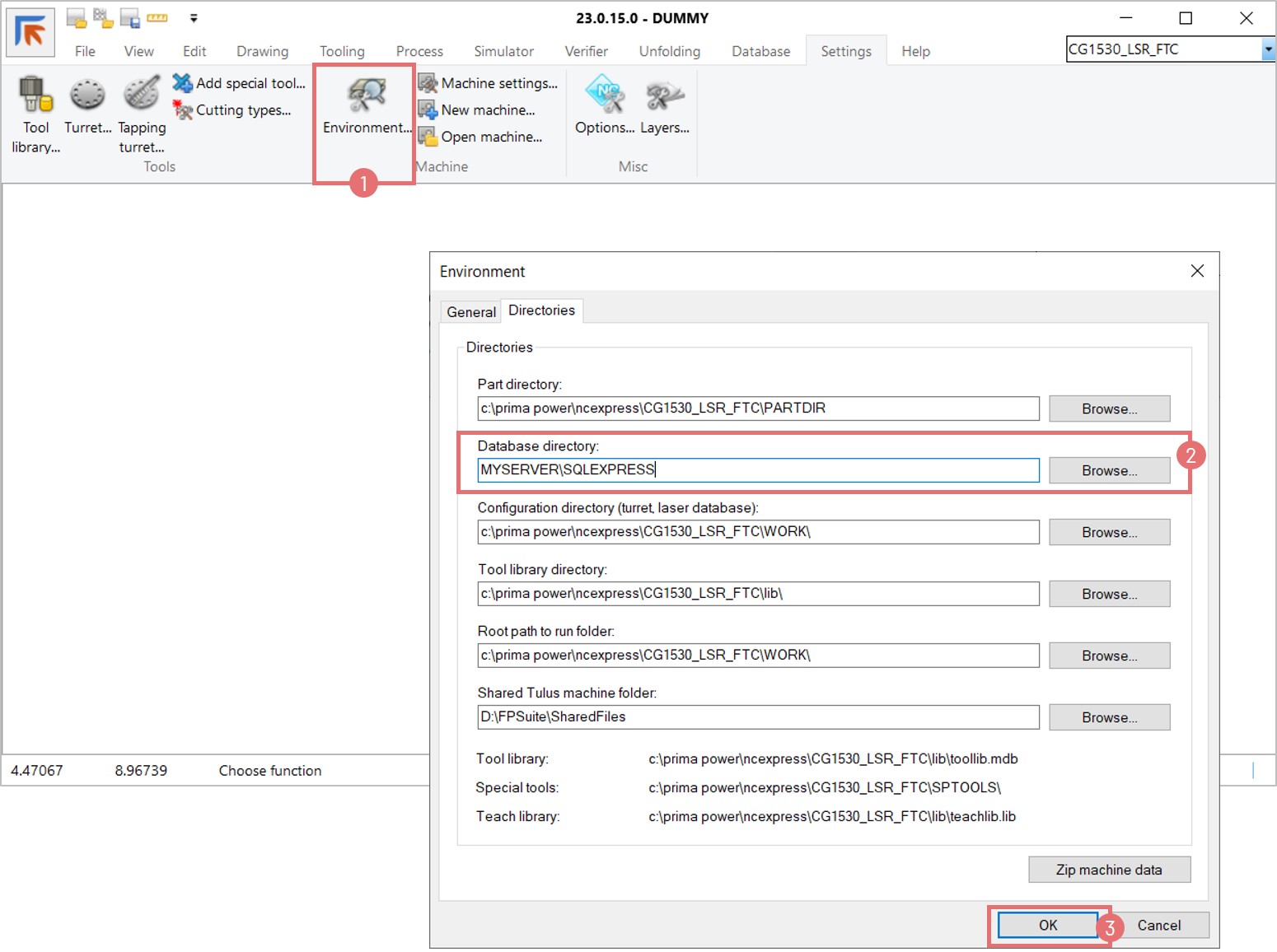Click Add special tool
The height and width of the screenshot is (952, 1277).
click(240, 83)
